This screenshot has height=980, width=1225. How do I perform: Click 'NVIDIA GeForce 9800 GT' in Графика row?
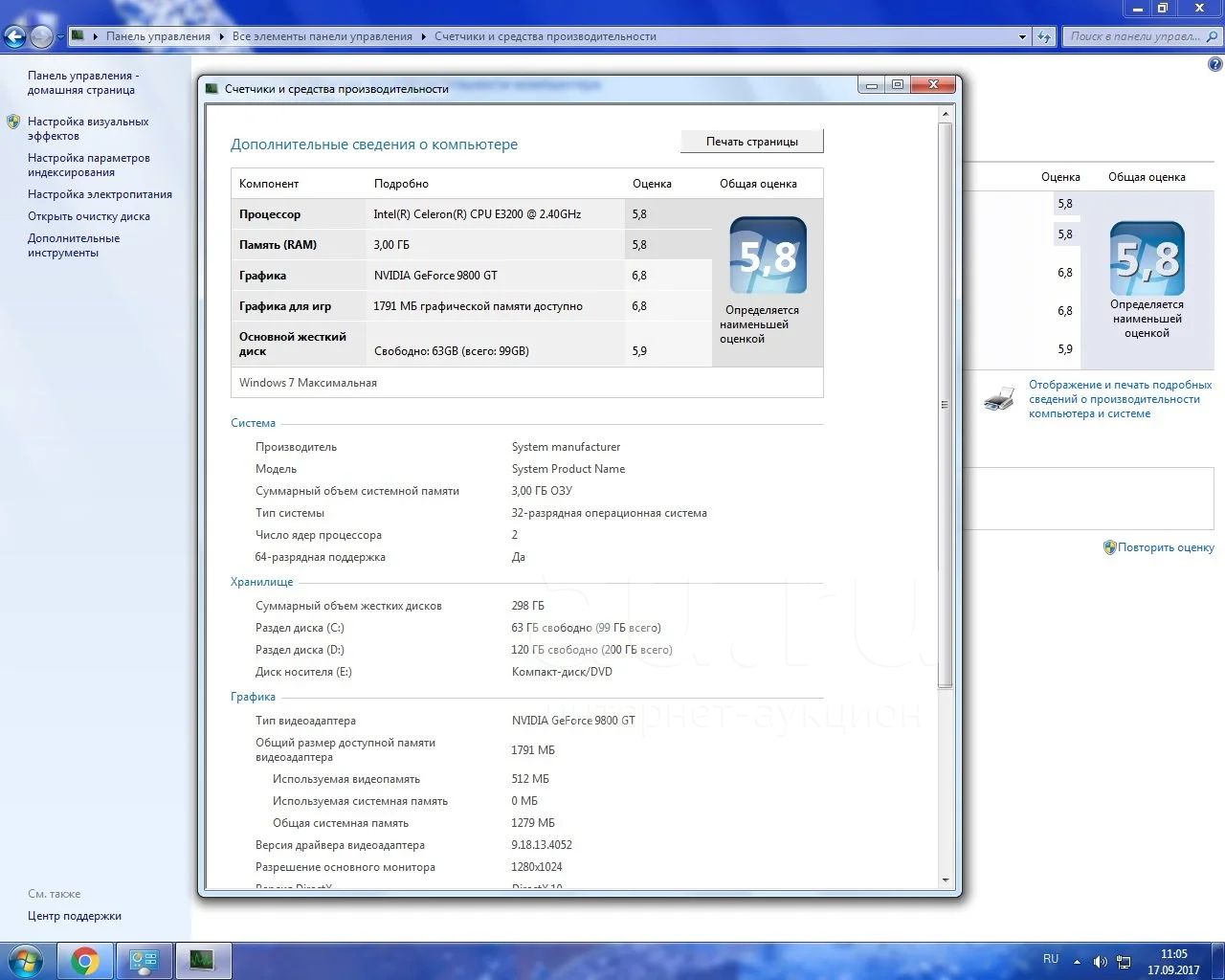435,276
